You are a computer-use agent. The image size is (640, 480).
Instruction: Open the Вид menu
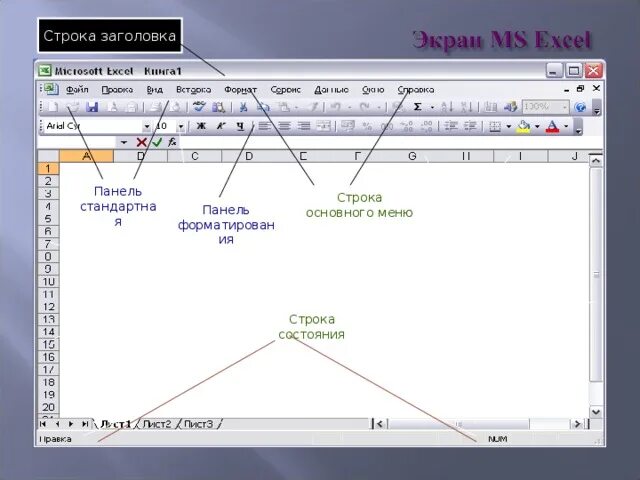coord(155,89)
